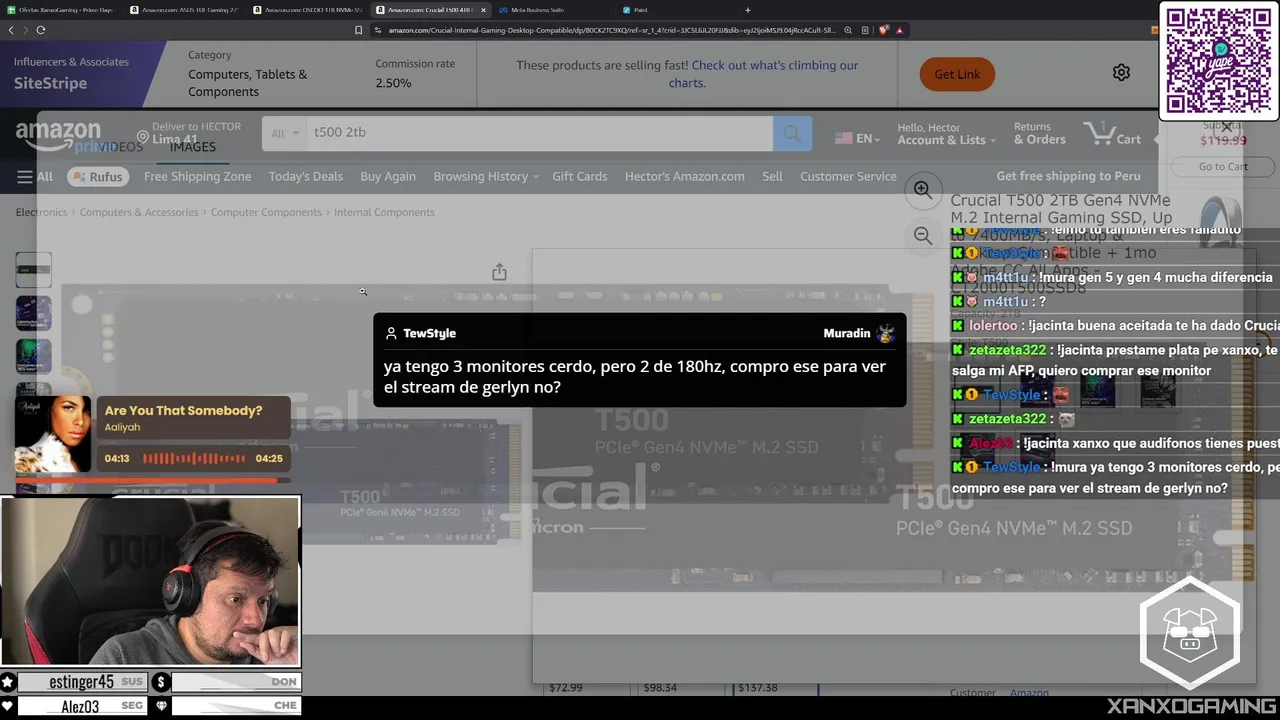Open the All hamburger menu

pos(34,176)
